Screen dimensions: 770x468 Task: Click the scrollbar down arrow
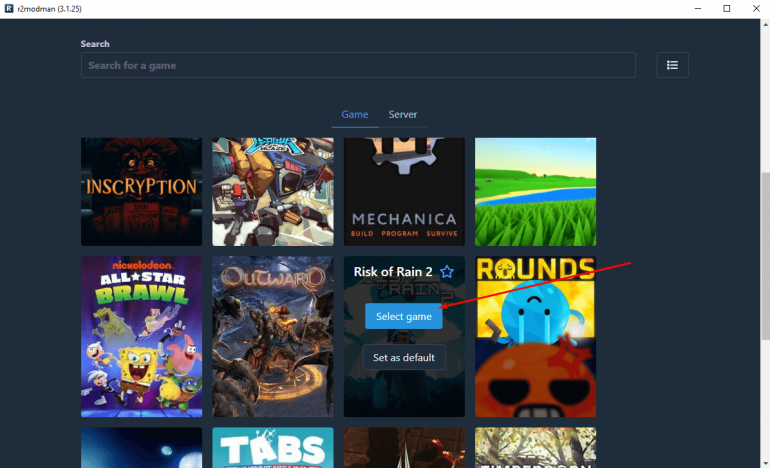click(765, 464)
